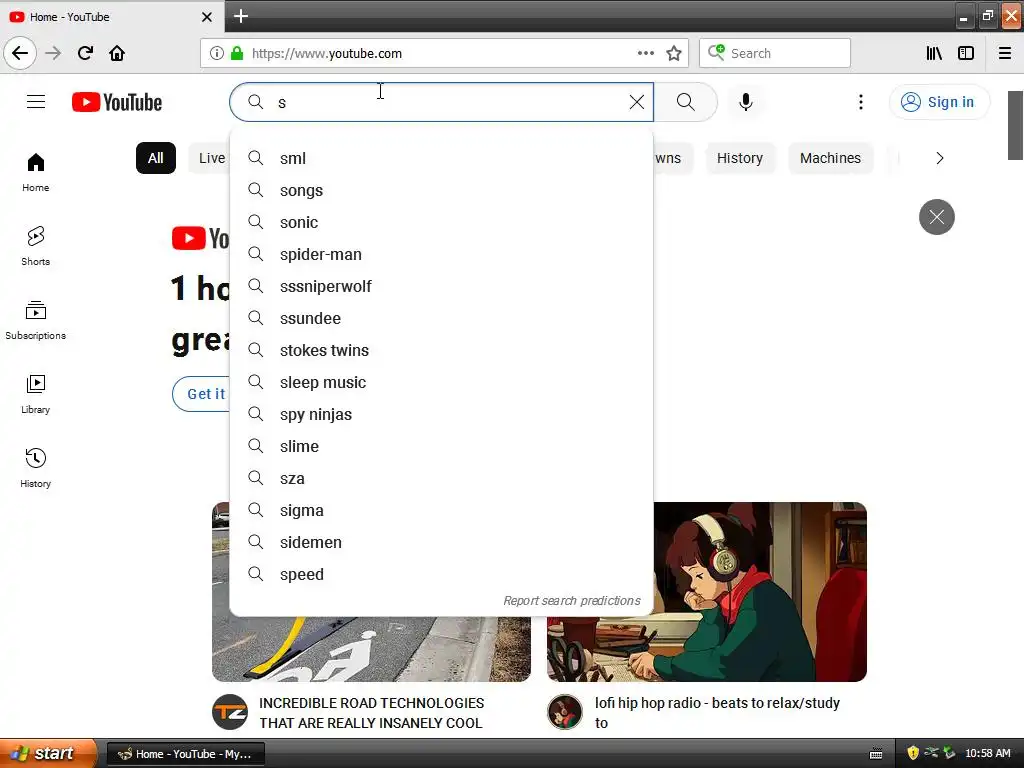Open the Firefox application menu

[1005, 53]
